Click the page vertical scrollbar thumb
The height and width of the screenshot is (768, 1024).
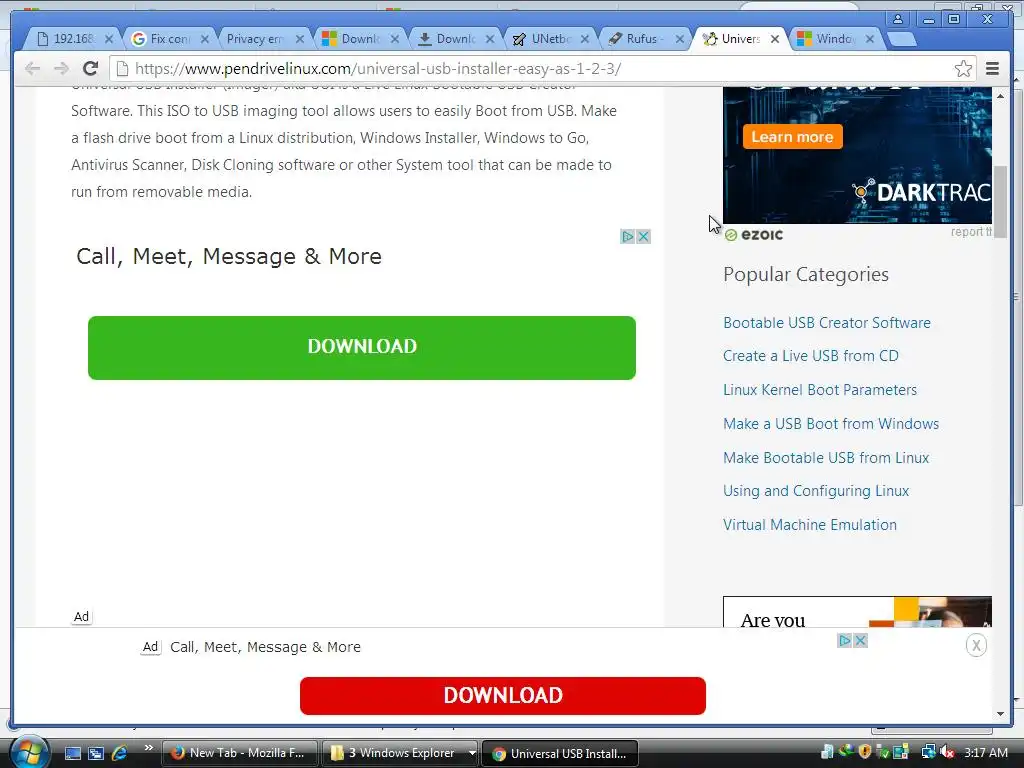pos(1000,202)
